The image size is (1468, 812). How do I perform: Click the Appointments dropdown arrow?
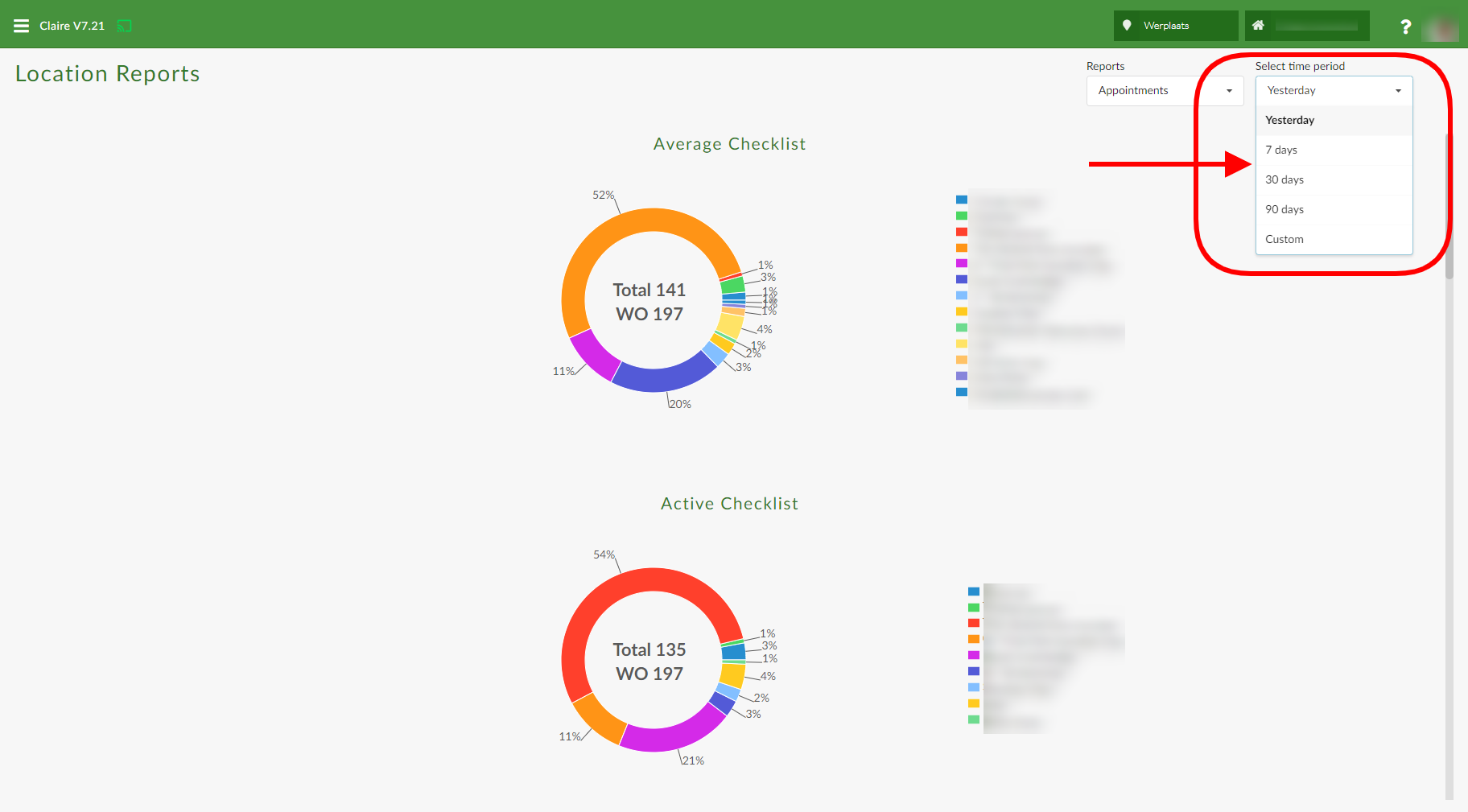coord(1229,91)
